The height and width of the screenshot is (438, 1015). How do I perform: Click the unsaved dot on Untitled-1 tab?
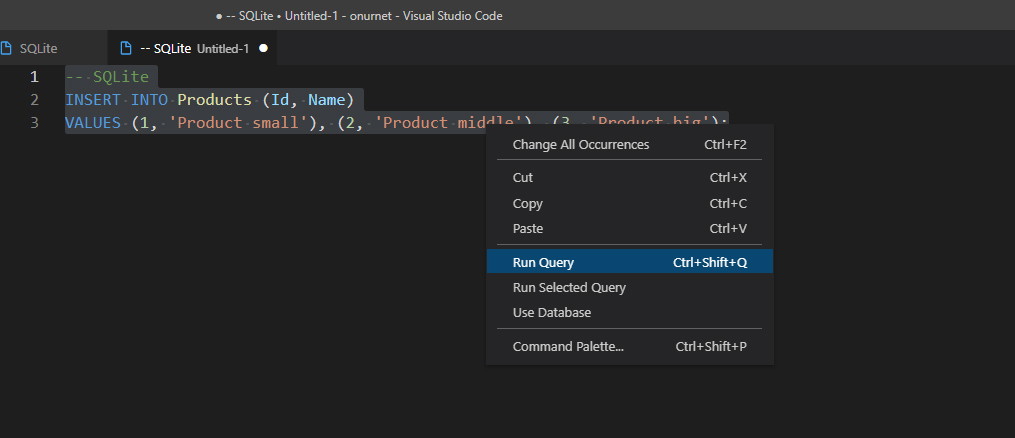pos(263,49)
